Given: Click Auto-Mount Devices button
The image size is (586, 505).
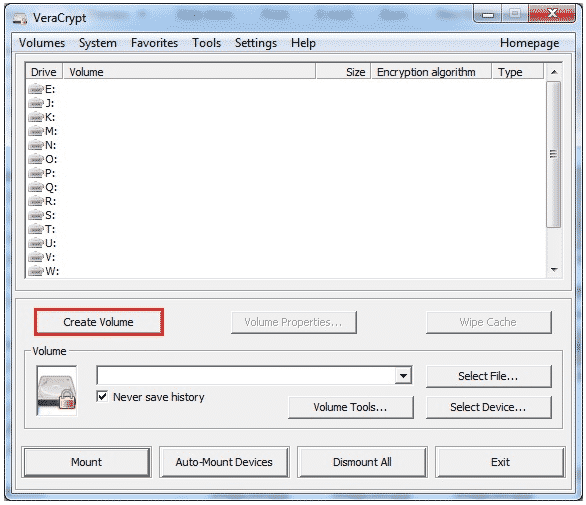Looking at the screenshot, I should coord(224,462).
